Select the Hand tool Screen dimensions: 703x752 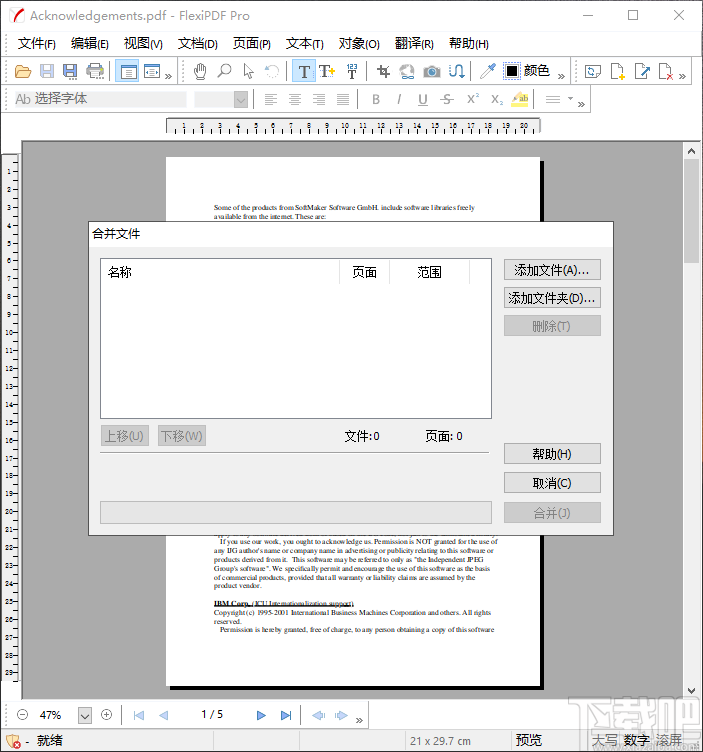pyautogui.click(x=200, y=72)
